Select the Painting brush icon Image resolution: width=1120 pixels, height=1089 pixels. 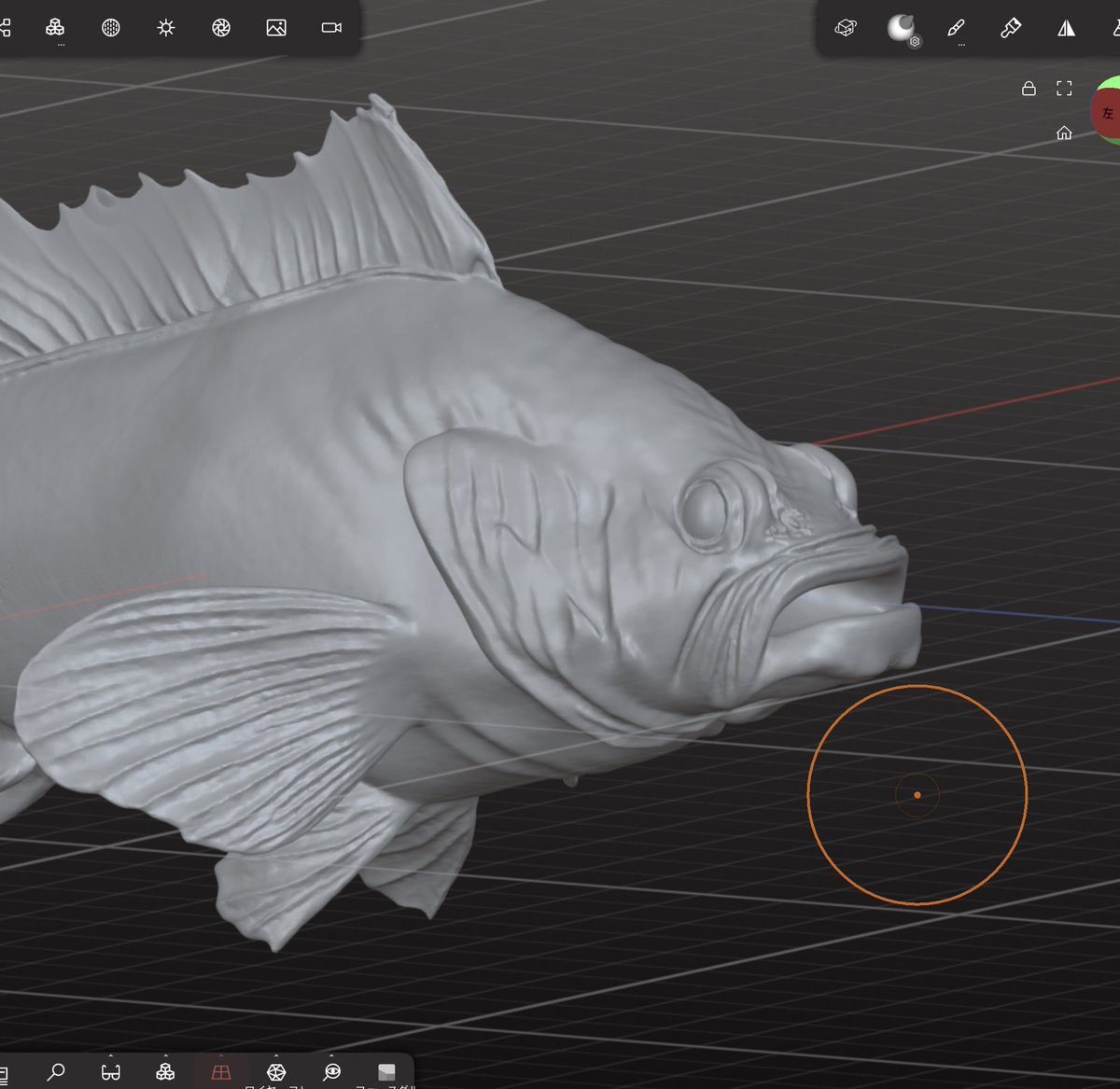956,28
